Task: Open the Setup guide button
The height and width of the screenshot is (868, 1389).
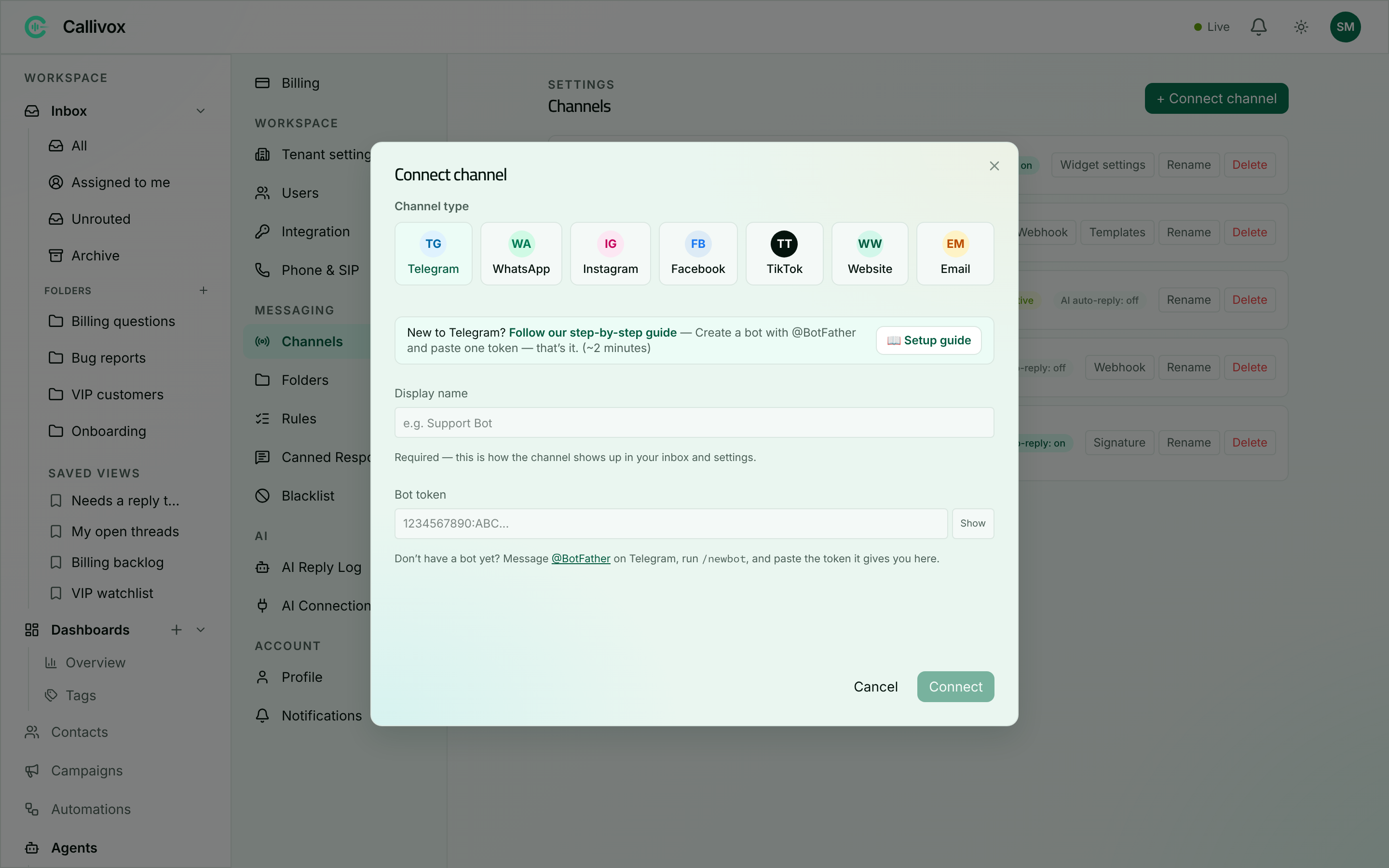Action: tap(929, 340)
